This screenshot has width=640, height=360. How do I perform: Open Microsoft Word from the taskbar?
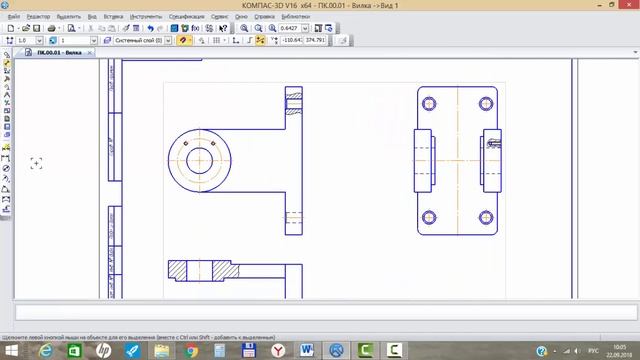pos(307,351)
